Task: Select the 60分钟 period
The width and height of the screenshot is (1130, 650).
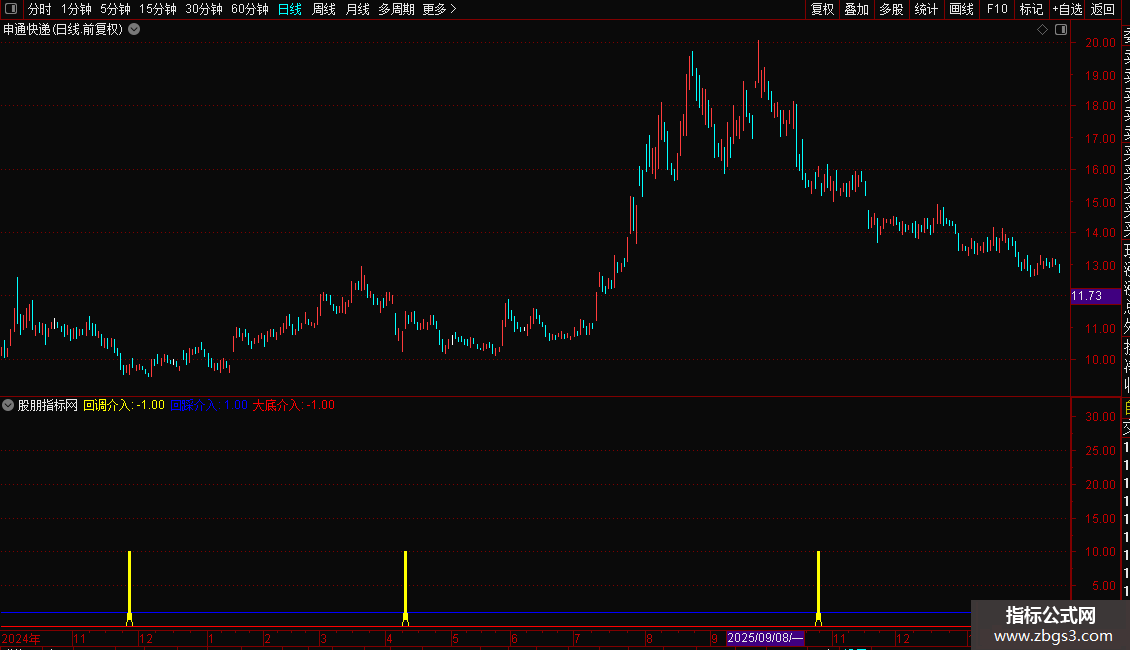Action: (250, 9)
